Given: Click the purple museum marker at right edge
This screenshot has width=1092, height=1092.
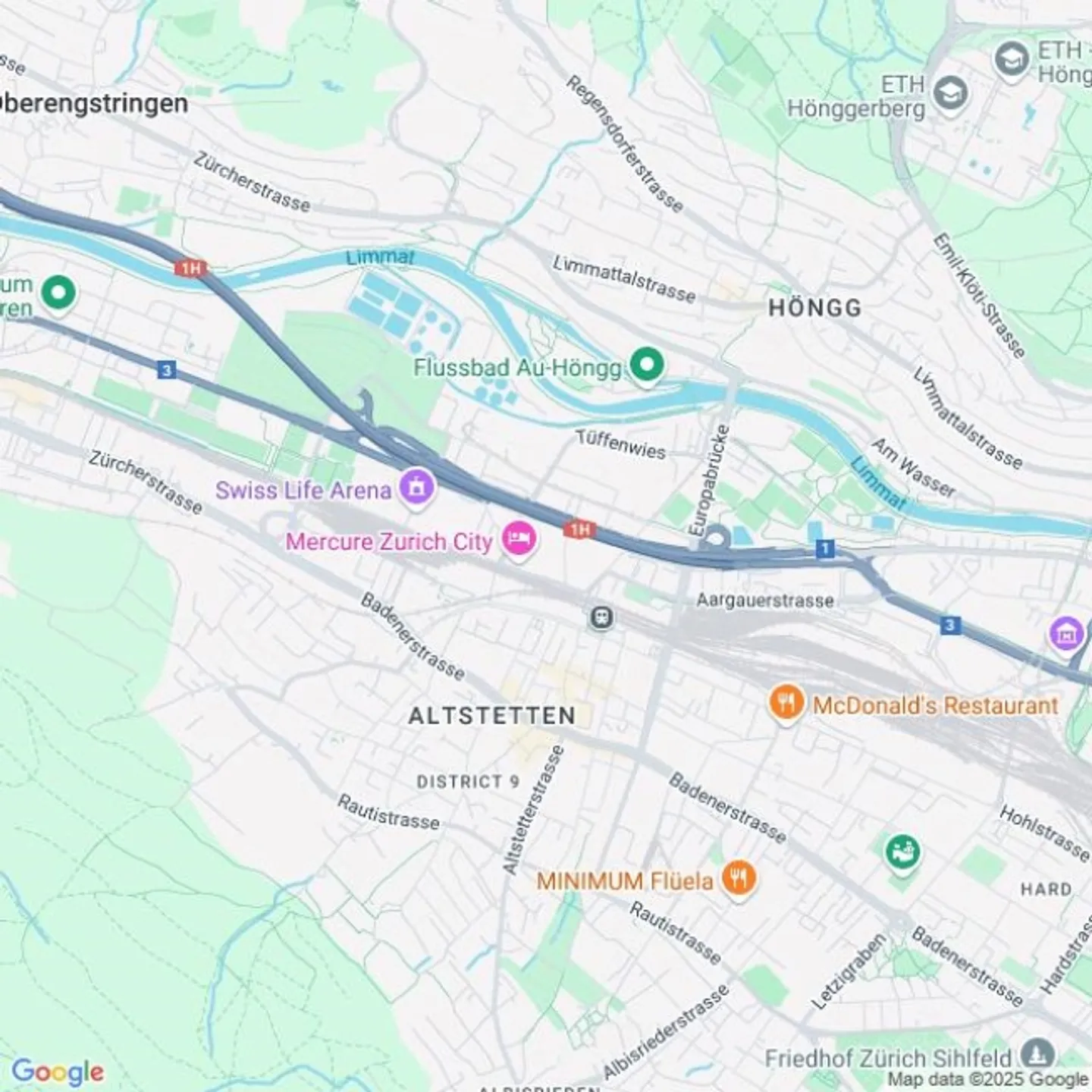Looking at the screenshot, I should tap(1067, 632).
